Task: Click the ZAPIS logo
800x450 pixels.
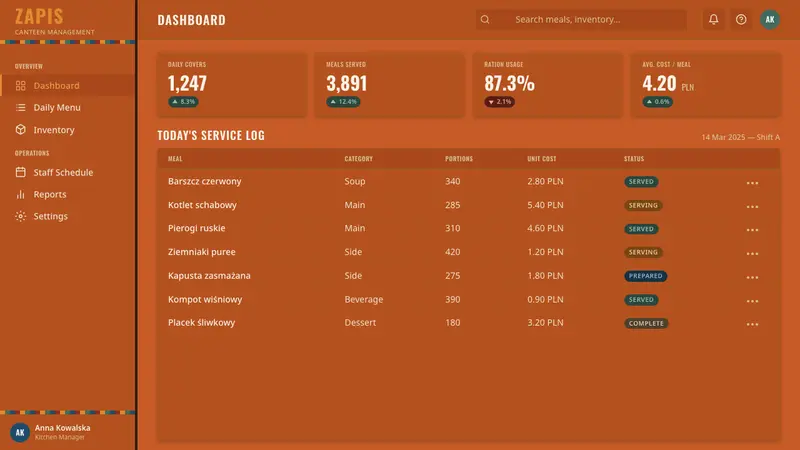Action: pos(39,16)
